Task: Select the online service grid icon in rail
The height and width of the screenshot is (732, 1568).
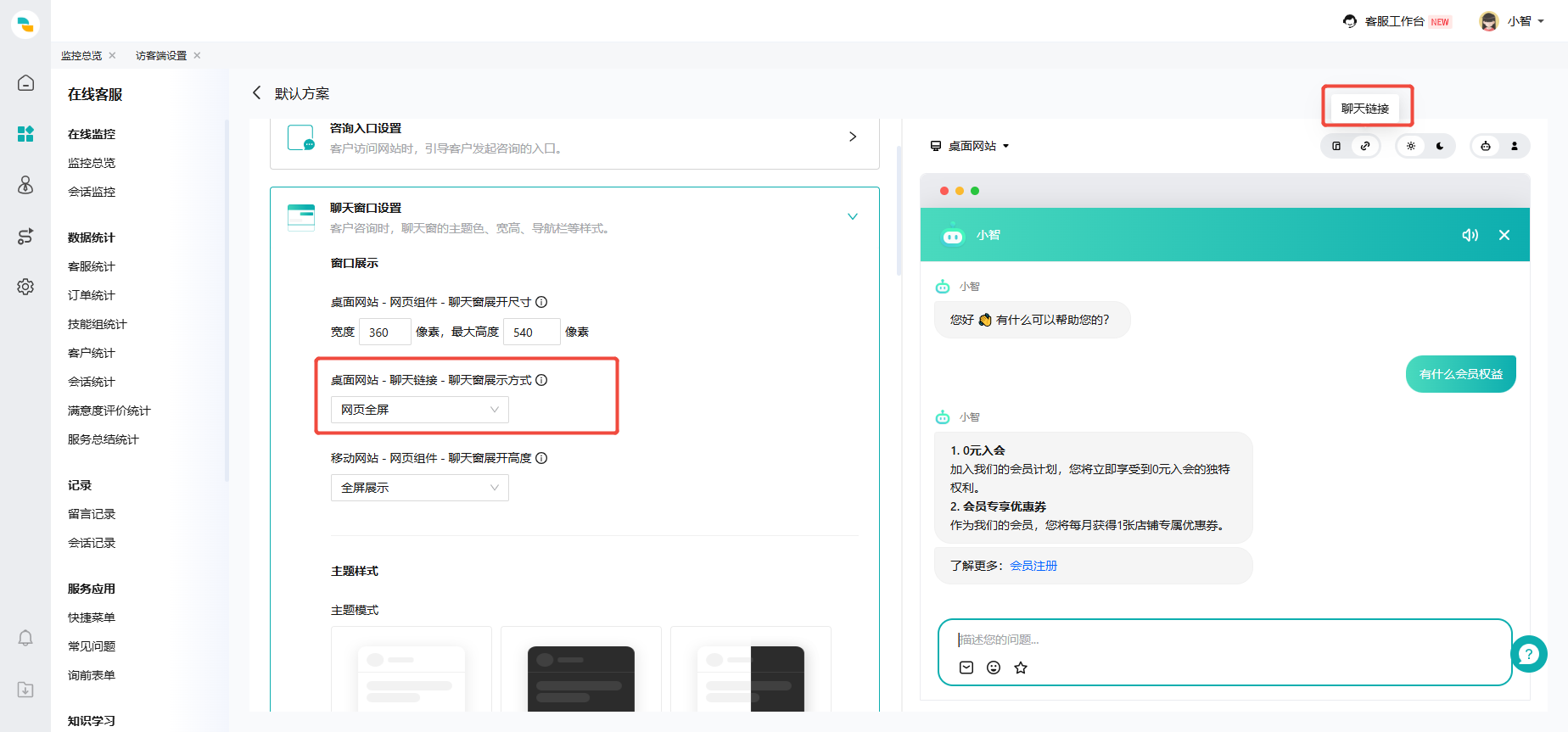Action: click(25, 134)
